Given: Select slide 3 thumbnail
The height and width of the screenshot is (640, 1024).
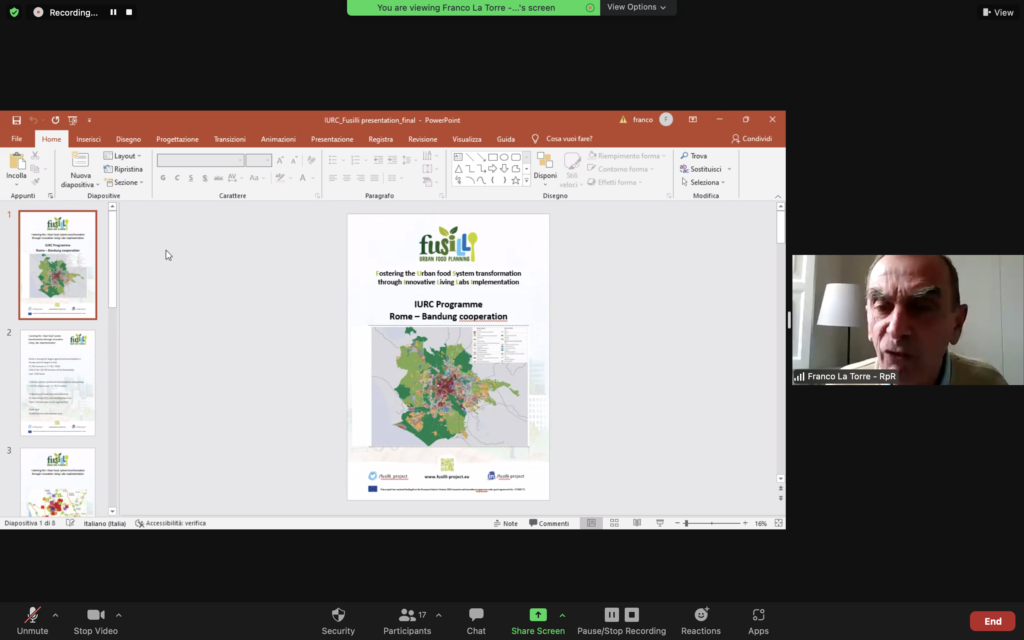Looking at the screenshot, I should point(57,482).
